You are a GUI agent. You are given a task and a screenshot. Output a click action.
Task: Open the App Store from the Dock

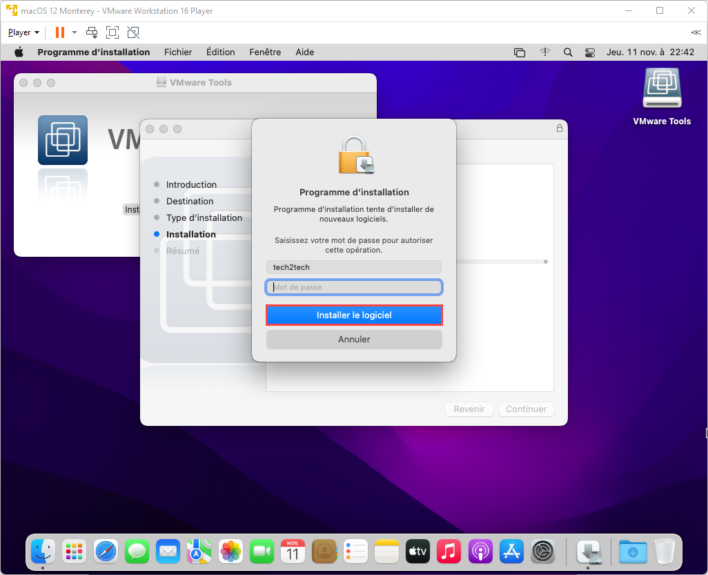click(x=512, y=550)
